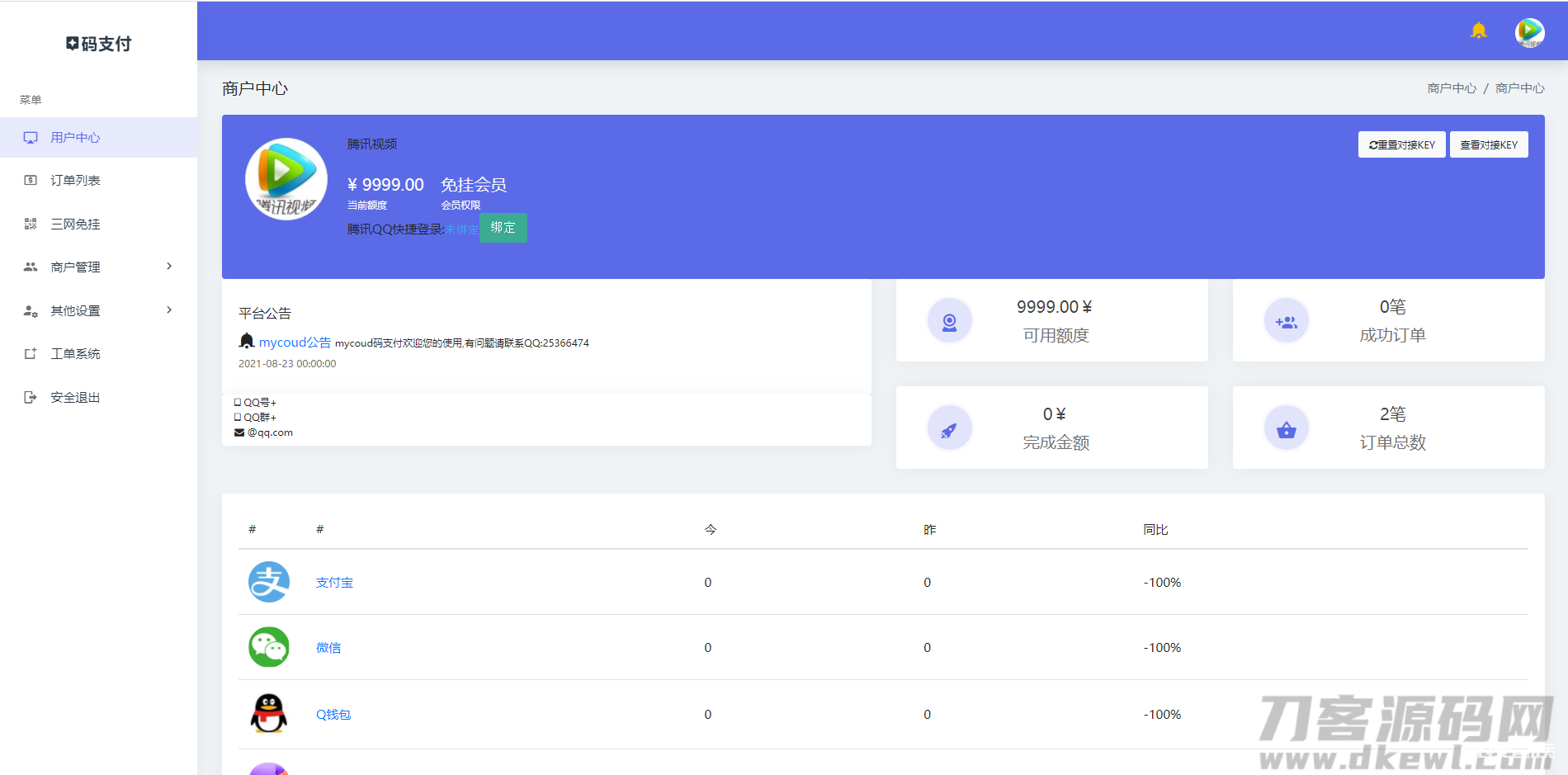1568x775 pixels.
Task: Click the 成功订单 add-user icon
Action: (1287, 320)
